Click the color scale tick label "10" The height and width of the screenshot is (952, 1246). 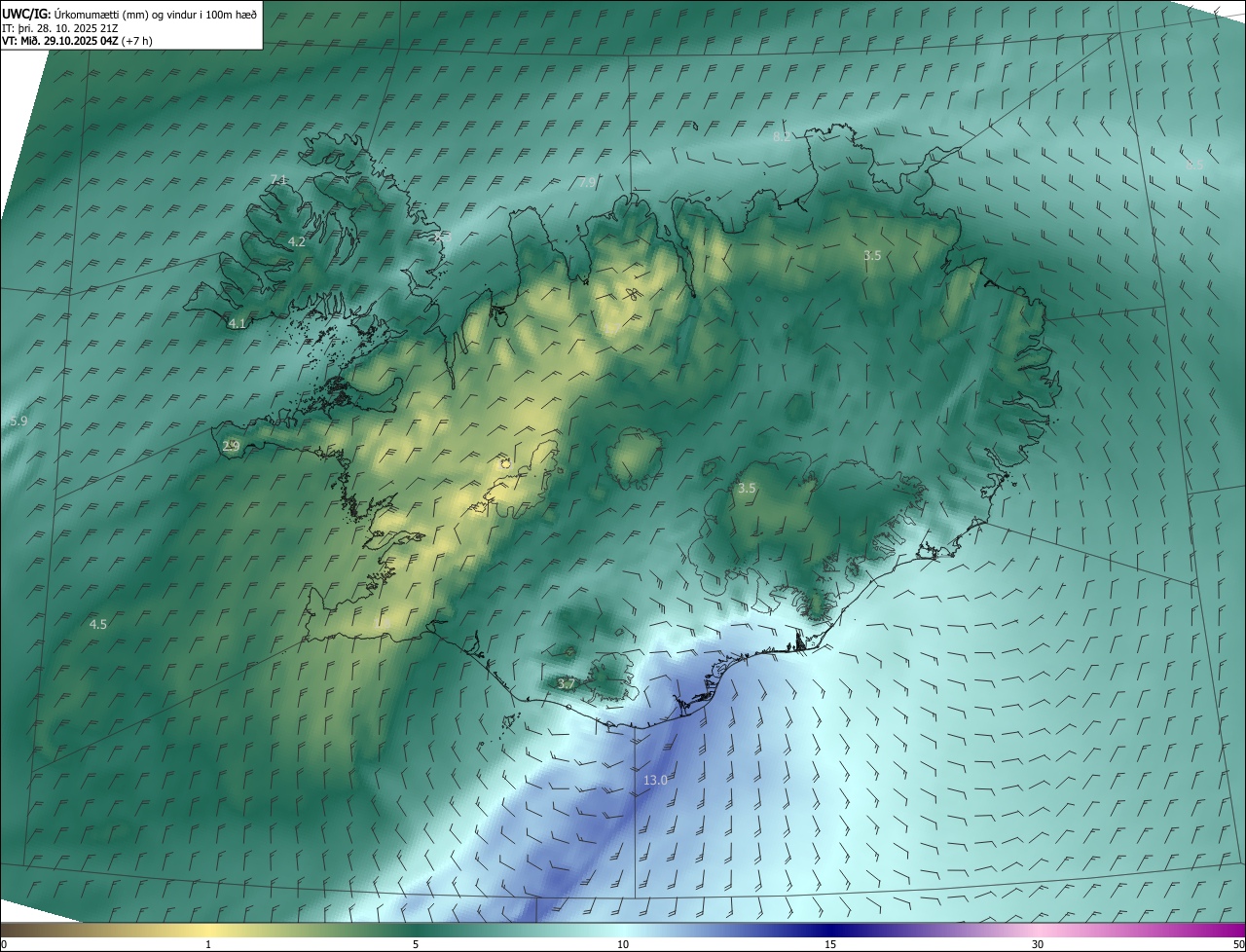tap(623, 944)
